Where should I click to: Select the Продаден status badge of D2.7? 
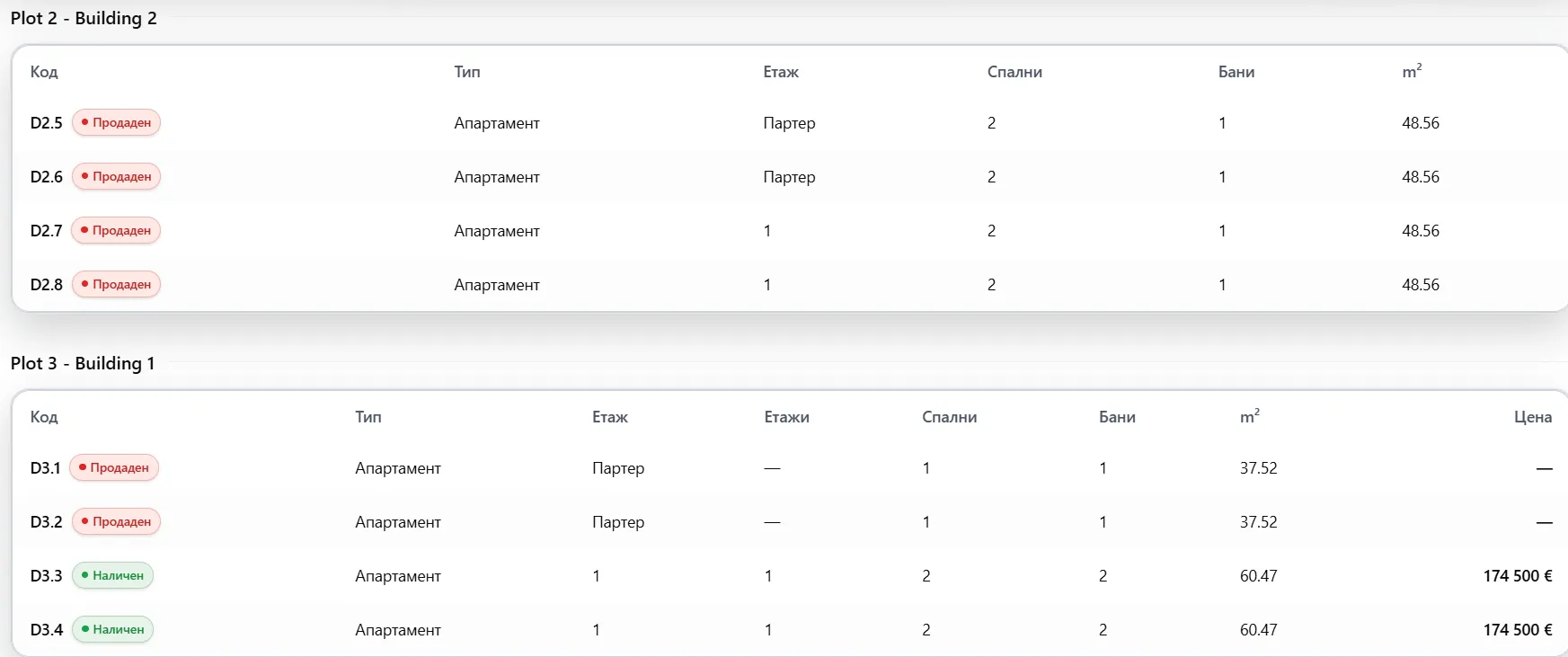pyautogui.click(x=116, y=231)
